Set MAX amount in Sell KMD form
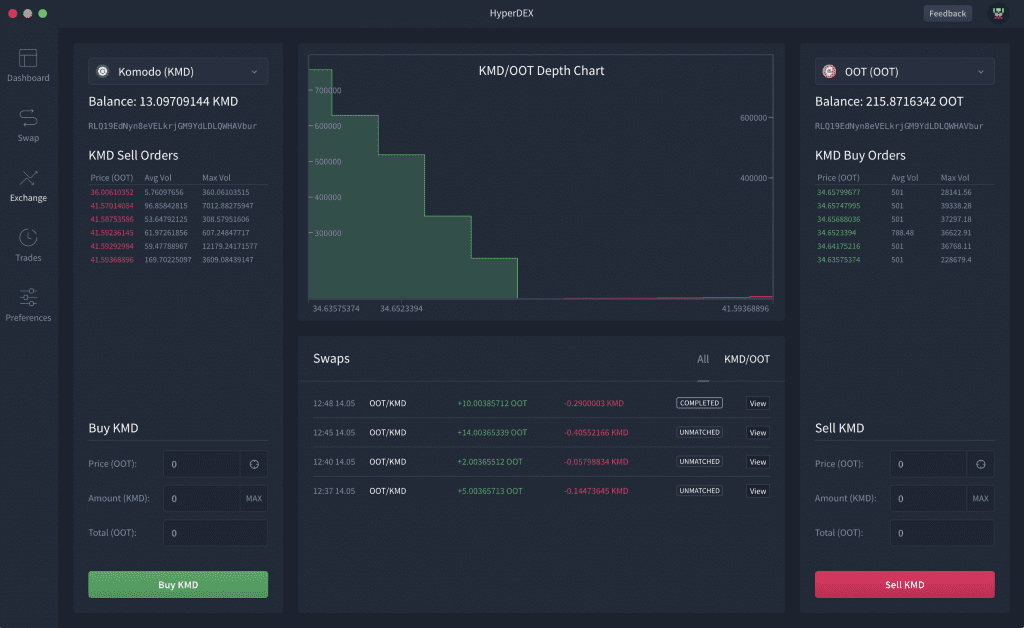Viewport: 1024px width, 628px height. 980,498
